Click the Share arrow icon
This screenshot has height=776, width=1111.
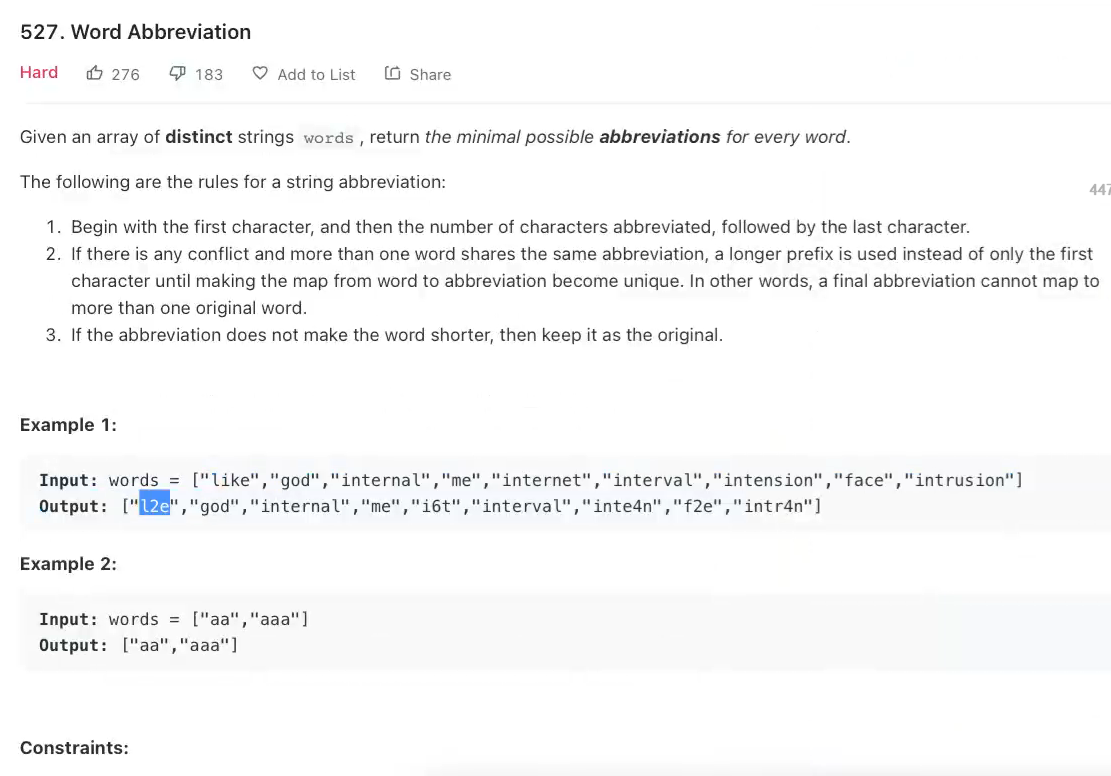[x=393, y=73]
